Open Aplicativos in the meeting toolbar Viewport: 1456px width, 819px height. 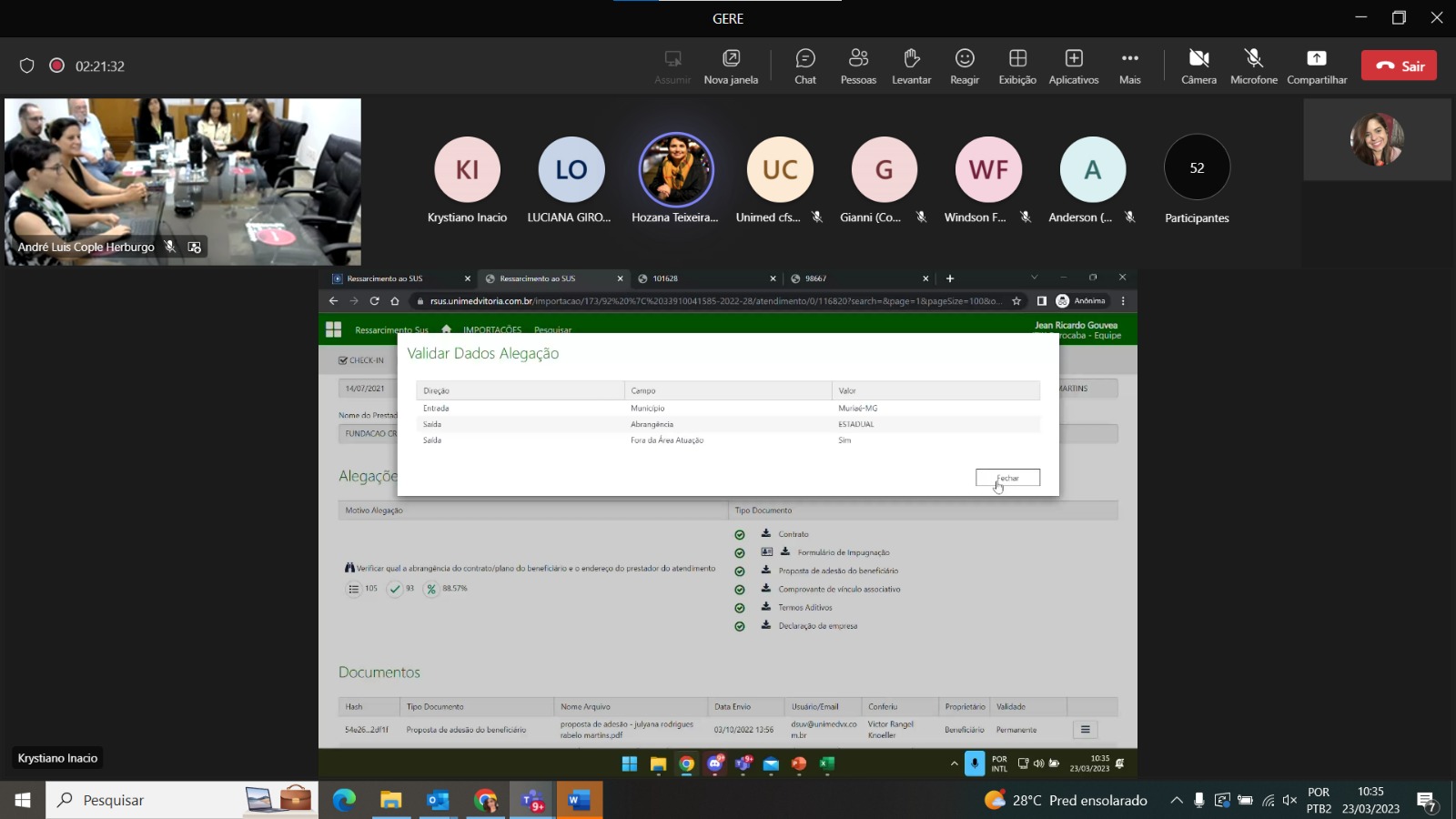[1074, 66]
